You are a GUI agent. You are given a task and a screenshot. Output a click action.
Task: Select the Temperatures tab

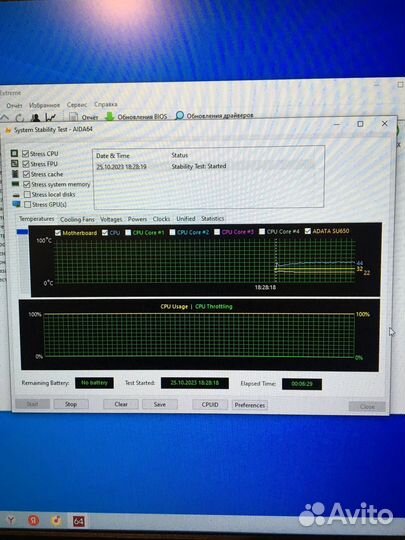point(37,219)
